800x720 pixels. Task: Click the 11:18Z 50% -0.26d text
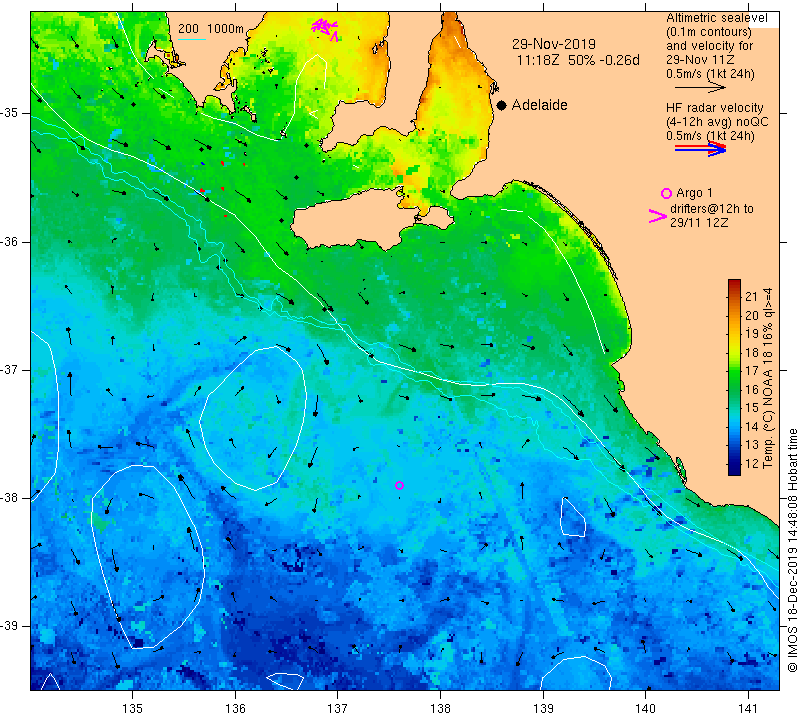[578, 60]
